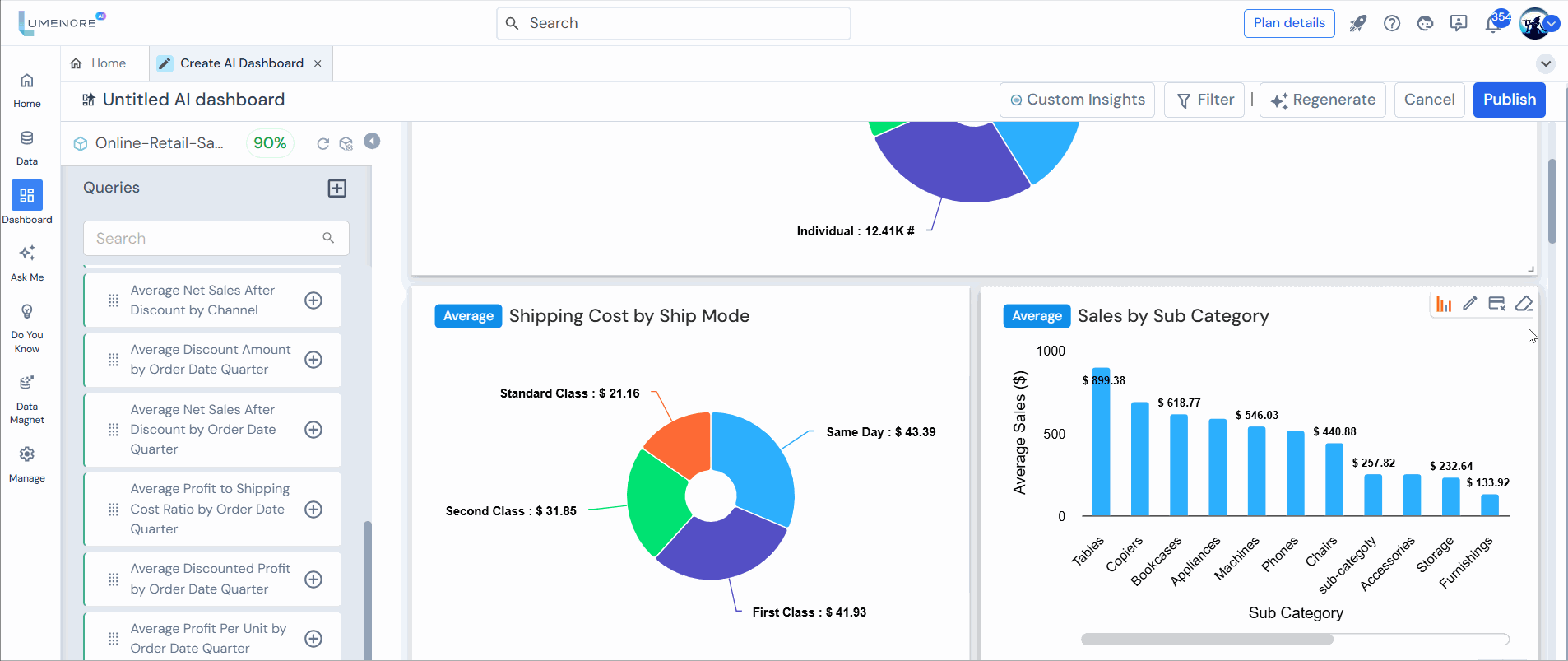Viewport: 1568px width, 661px height.
Task: Refresh the Online-Retail dataset
Action: click(323, 144)
